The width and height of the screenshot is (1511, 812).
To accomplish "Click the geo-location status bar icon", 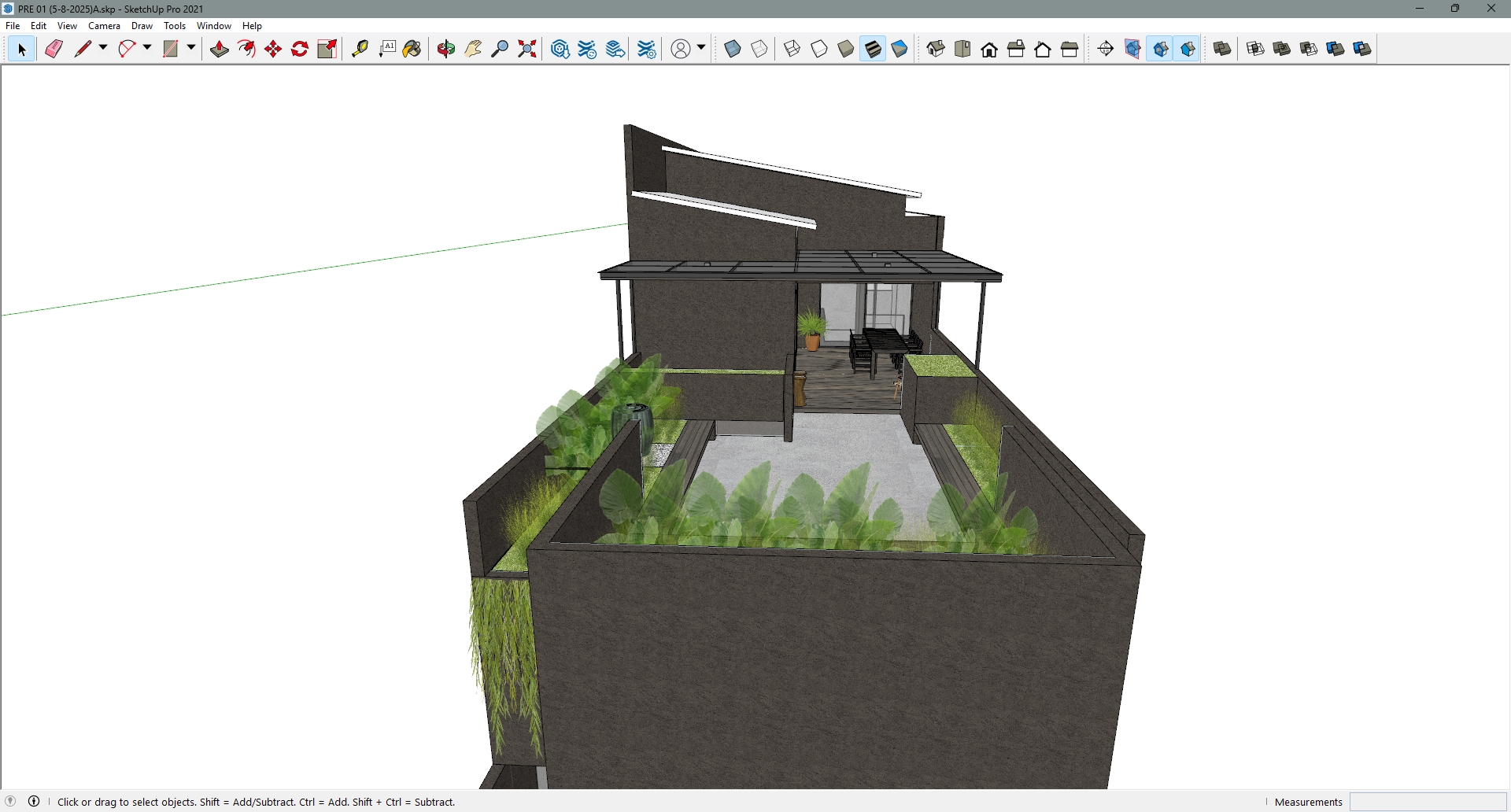I will pyautogui.click(x=11, y=801).
